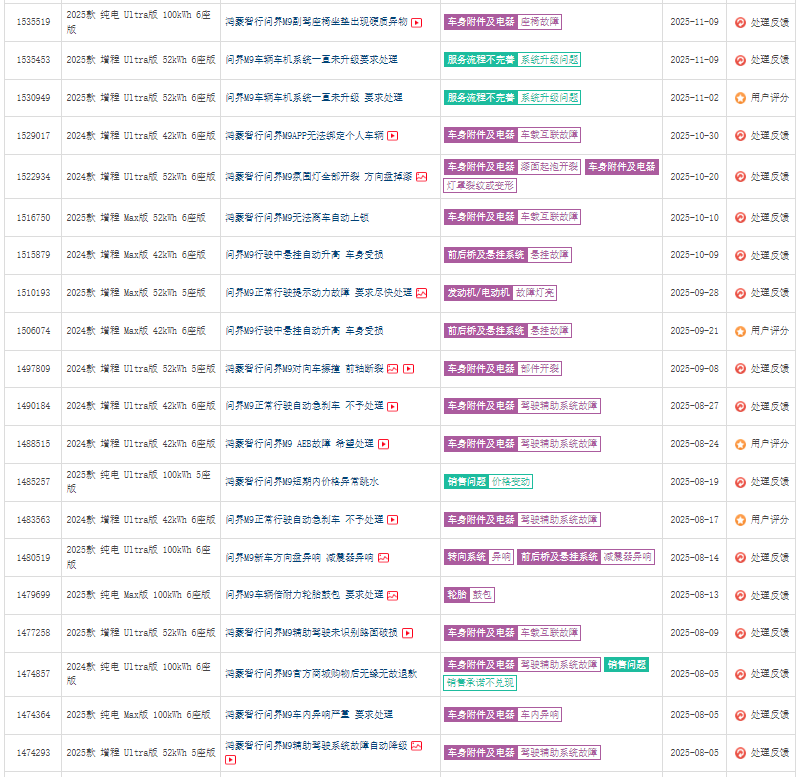Click the 漆面起泡开裂 tag
799x777 pixels.
coord(549,167)
